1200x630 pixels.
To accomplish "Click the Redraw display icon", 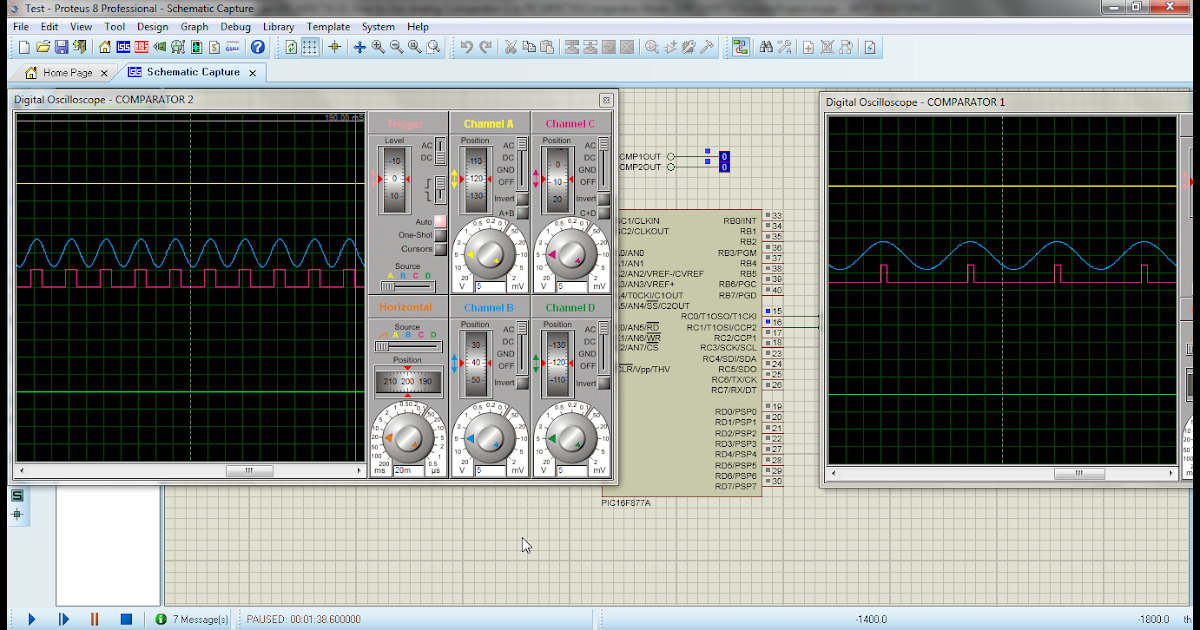I will point(291,48).
